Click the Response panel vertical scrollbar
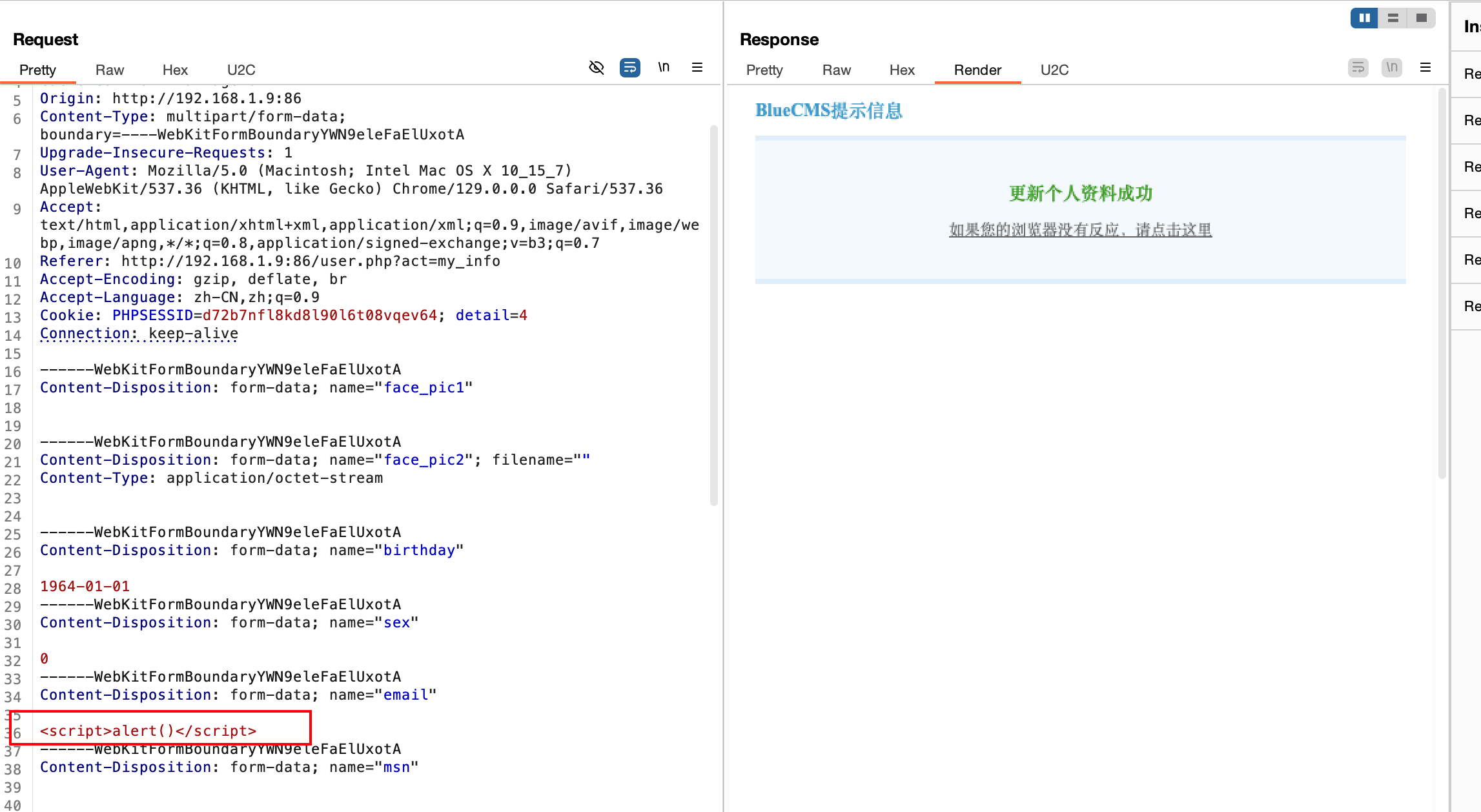Image resolution: width=1481 pixels, height=812 pixels. click(x=1442, y=284)
